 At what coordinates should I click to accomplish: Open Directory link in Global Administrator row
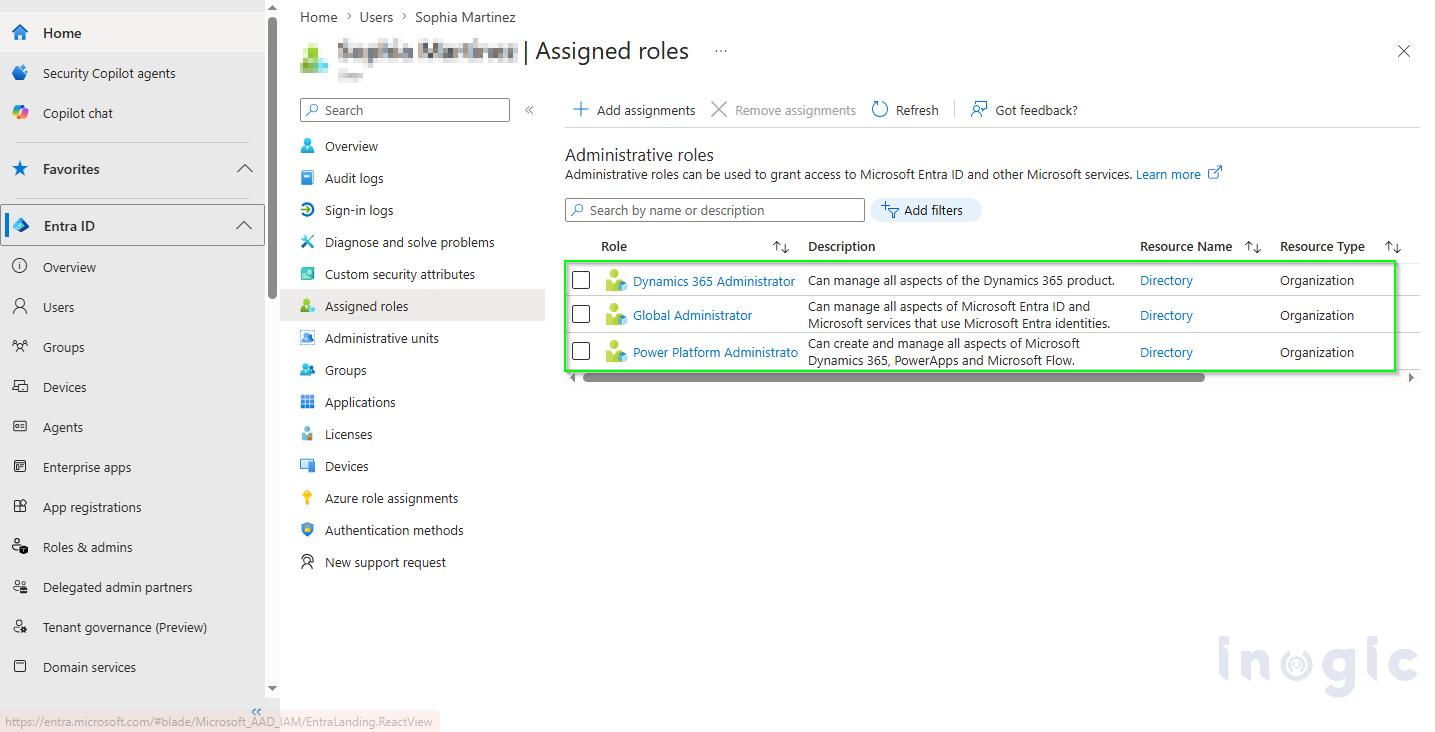click(x=1166, y=315)
